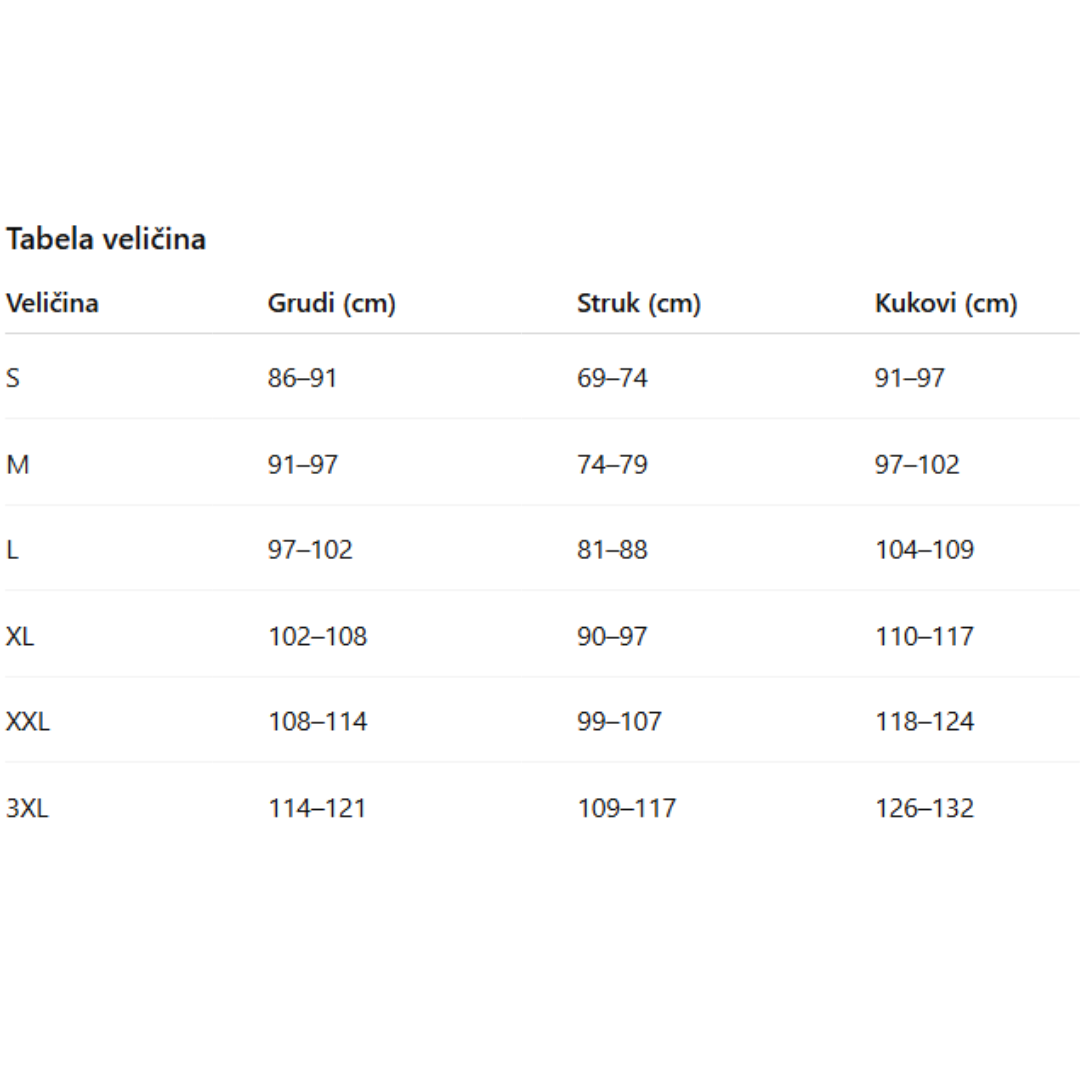Screen dimensions: 1080x1080
Task: Select hips value 104–109 for size L
Action: pyautogui.click(x=923, y=550)
